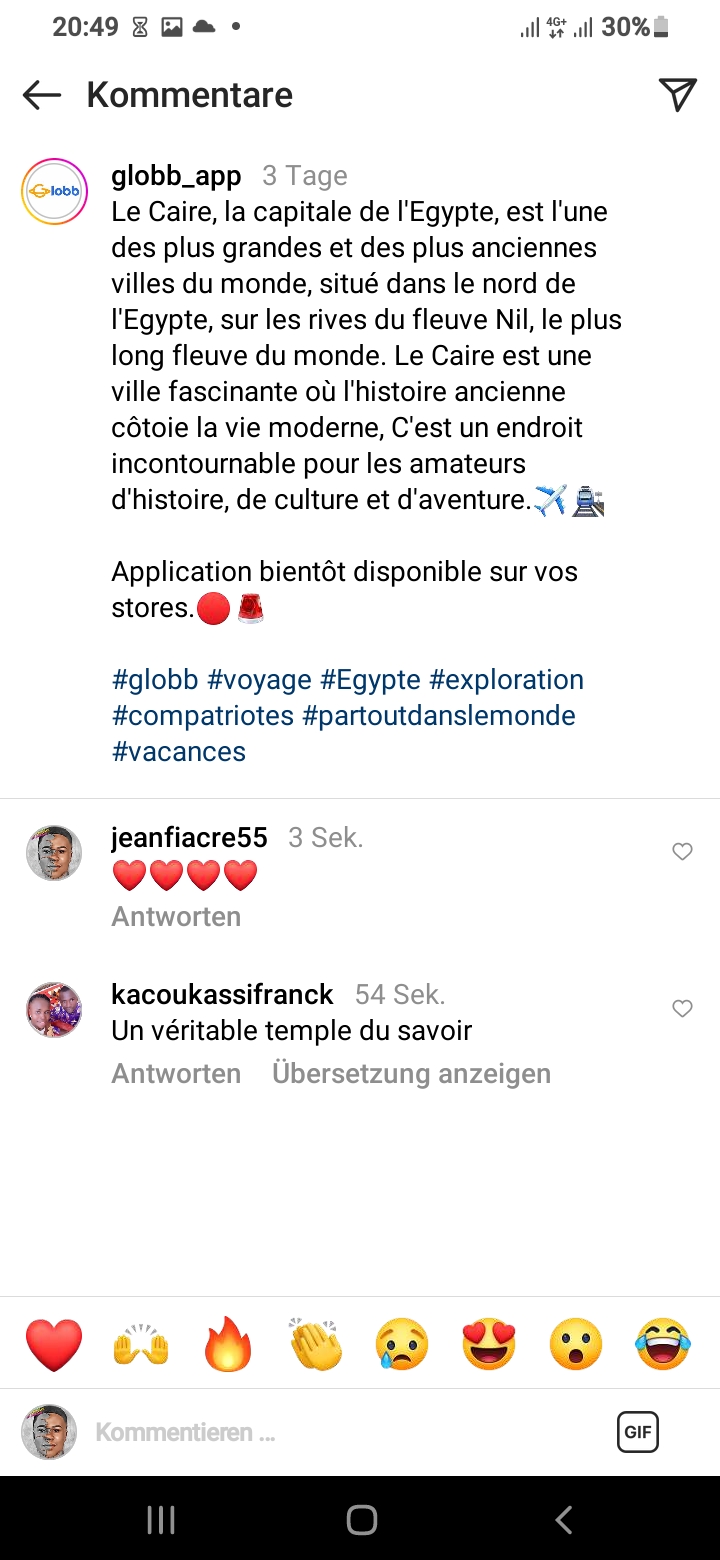This screenshot has height=1560, width=720.
Task: Open the GIF picker button
Action: (637, 1432)
